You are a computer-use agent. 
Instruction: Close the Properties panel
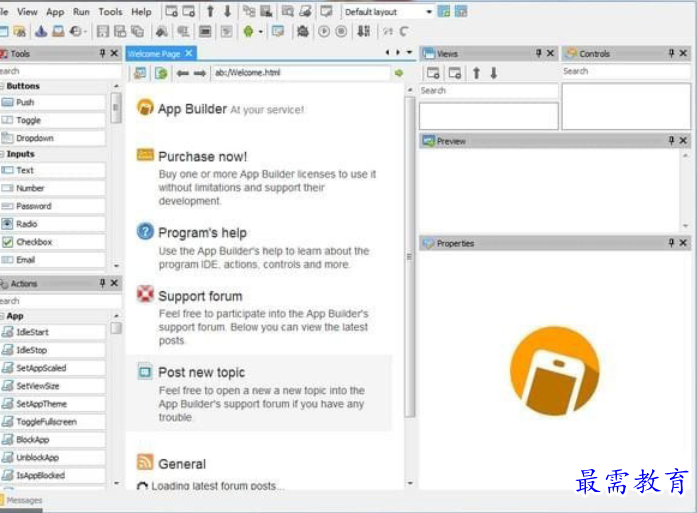coord(683,243)
